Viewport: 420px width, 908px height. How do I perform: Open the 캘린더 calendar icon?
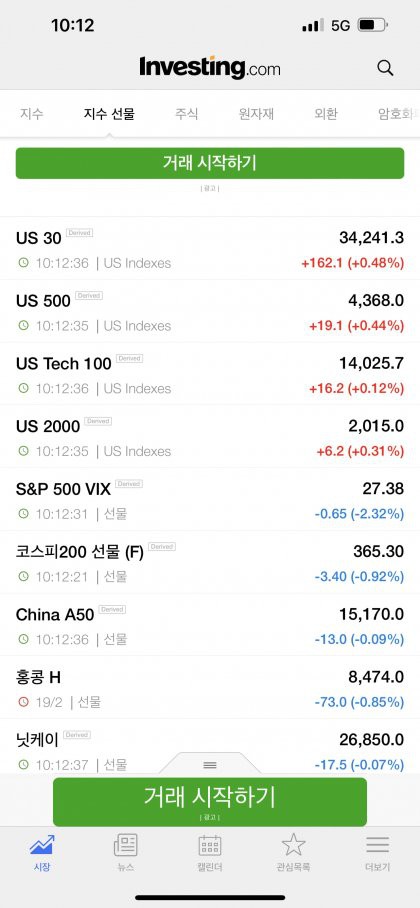pyautogui.click(x=210, y=845)
